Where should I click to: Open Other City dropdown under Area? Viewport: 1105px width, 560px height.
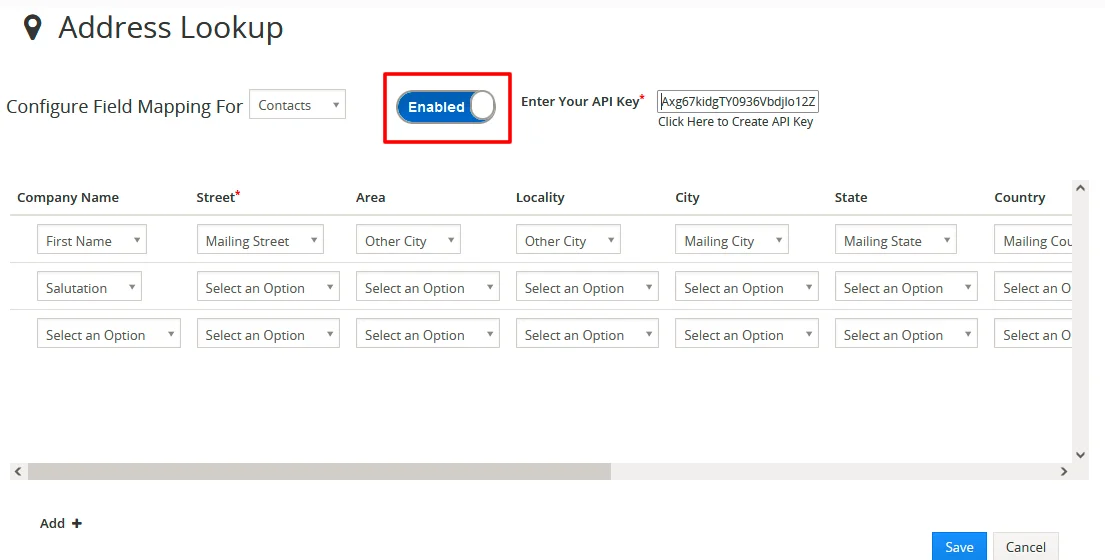[x=408, y=241]
